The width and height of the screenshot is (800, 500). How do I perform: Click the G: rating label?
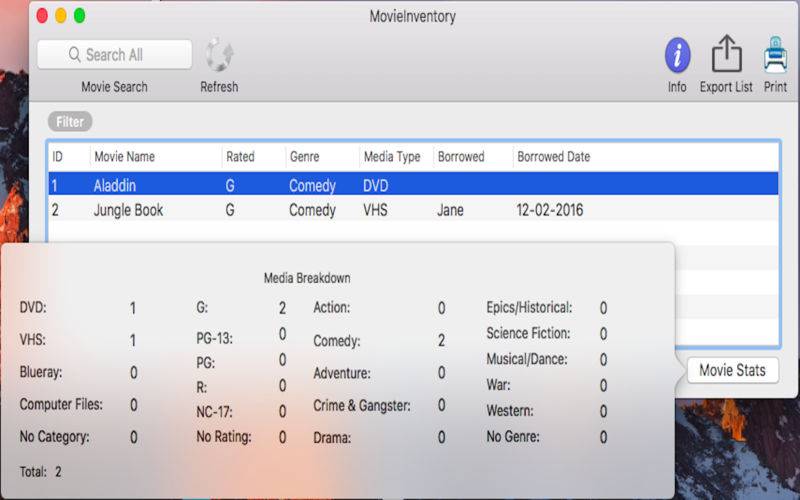coord(202,308)
